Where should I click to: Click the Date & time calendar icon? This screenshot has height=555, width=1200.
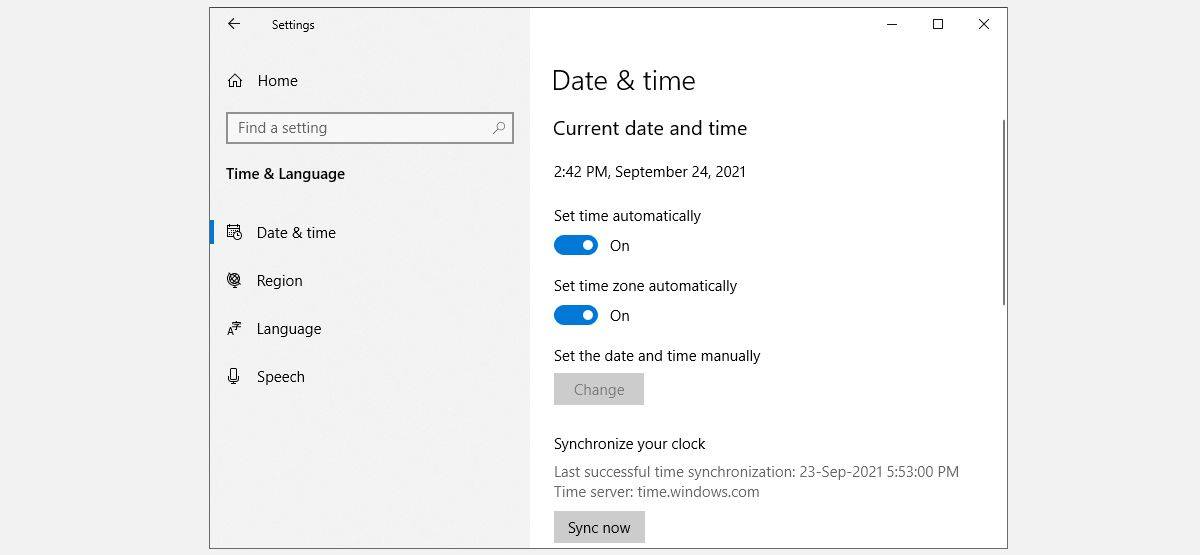tap(234, 232)
